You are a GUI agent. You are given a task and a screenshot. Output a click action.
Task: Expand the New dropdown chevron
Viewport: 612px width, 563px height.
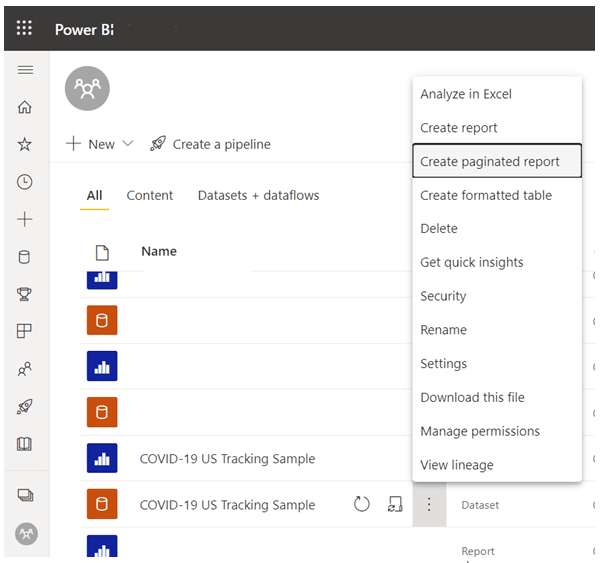coord(128,144)
